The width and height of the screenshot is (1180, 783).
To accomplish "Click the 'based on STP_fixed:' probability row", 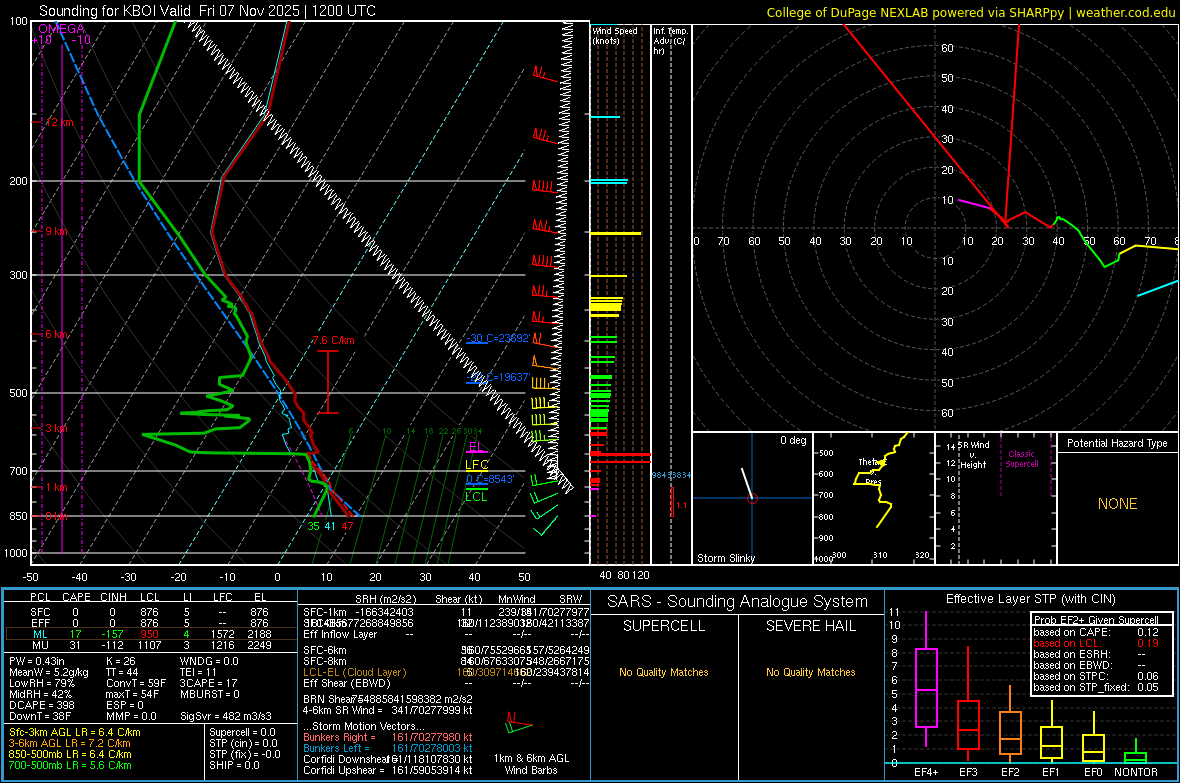I will [1096, 687].
